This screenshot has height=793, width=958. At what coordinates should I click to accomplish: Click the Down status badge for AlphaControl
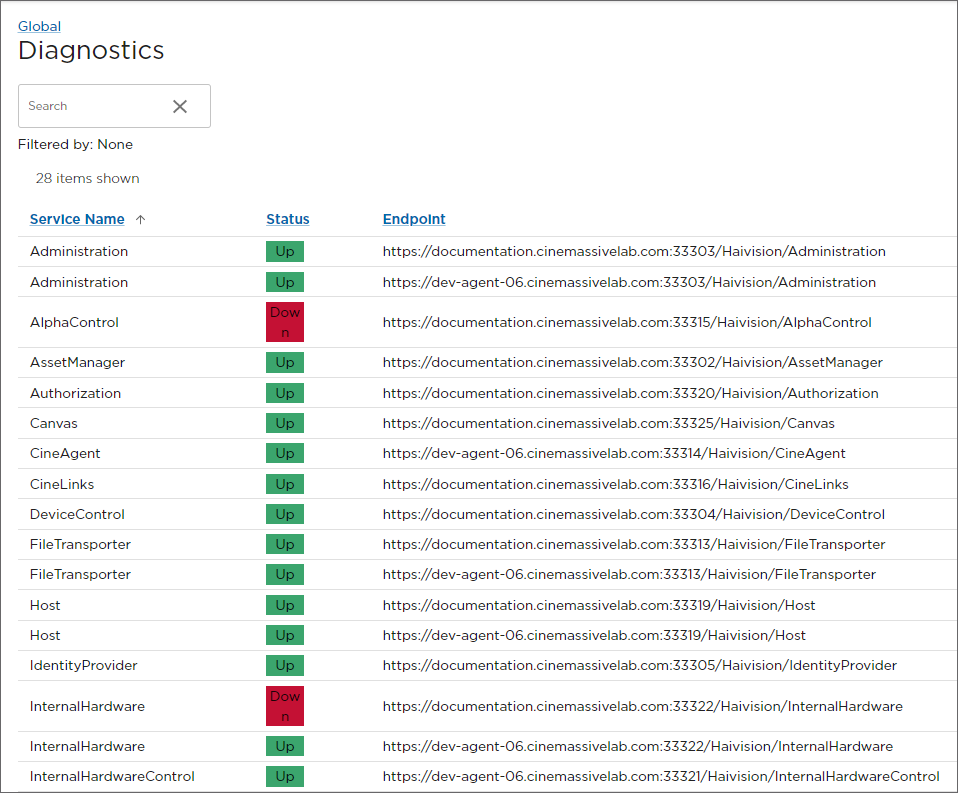(x=284, y=322)
